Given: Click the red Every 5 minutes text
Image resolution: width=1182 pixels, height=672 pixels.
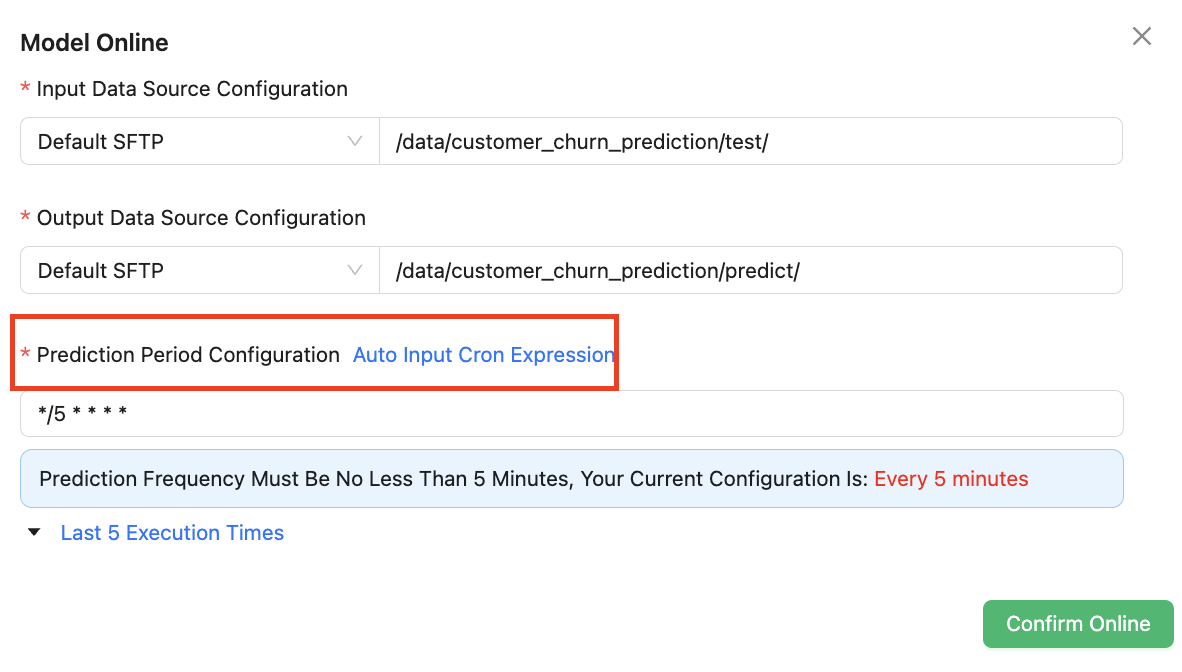Looking at the screenshot, I should (951, 479).
